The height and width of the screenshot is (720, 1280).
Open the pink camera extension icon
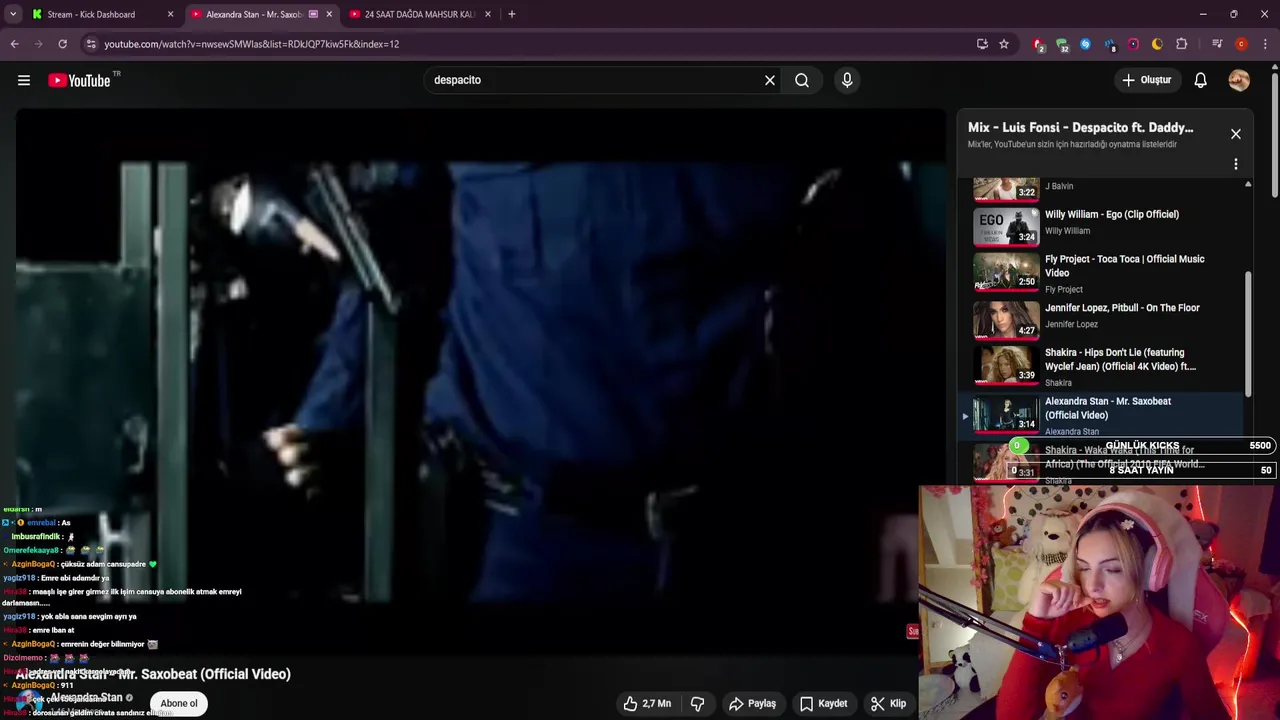click(x=1133, y=44)
